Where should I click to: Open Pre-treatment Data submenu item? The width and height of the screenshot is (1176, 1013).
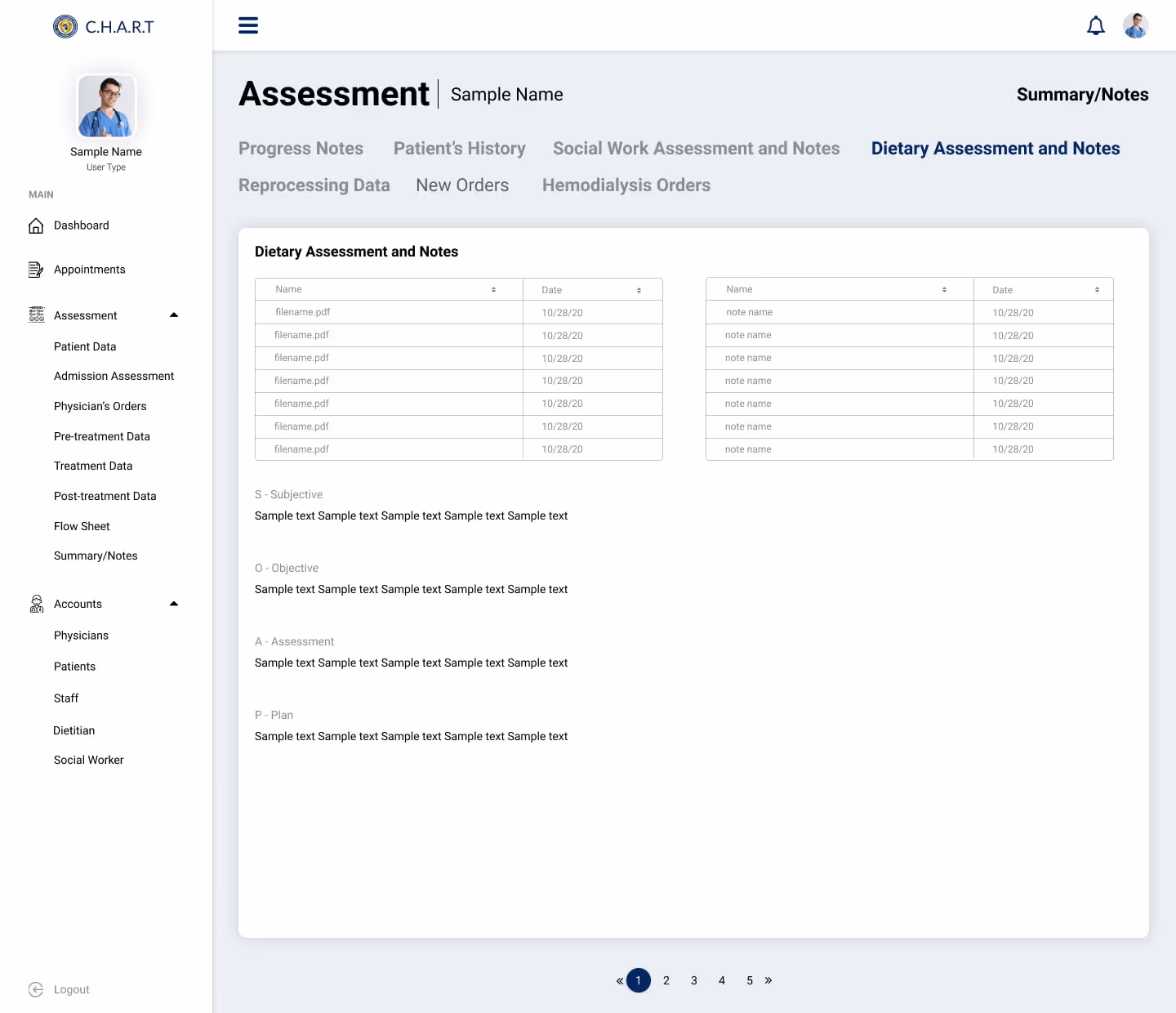click(102, 436)
